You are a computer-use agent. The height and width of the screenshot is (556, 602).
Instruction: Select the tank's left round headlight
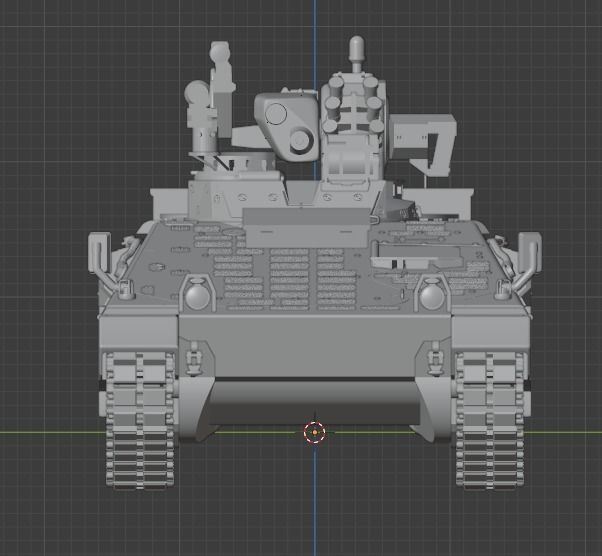pyautogui.click(x=198, y=296)
